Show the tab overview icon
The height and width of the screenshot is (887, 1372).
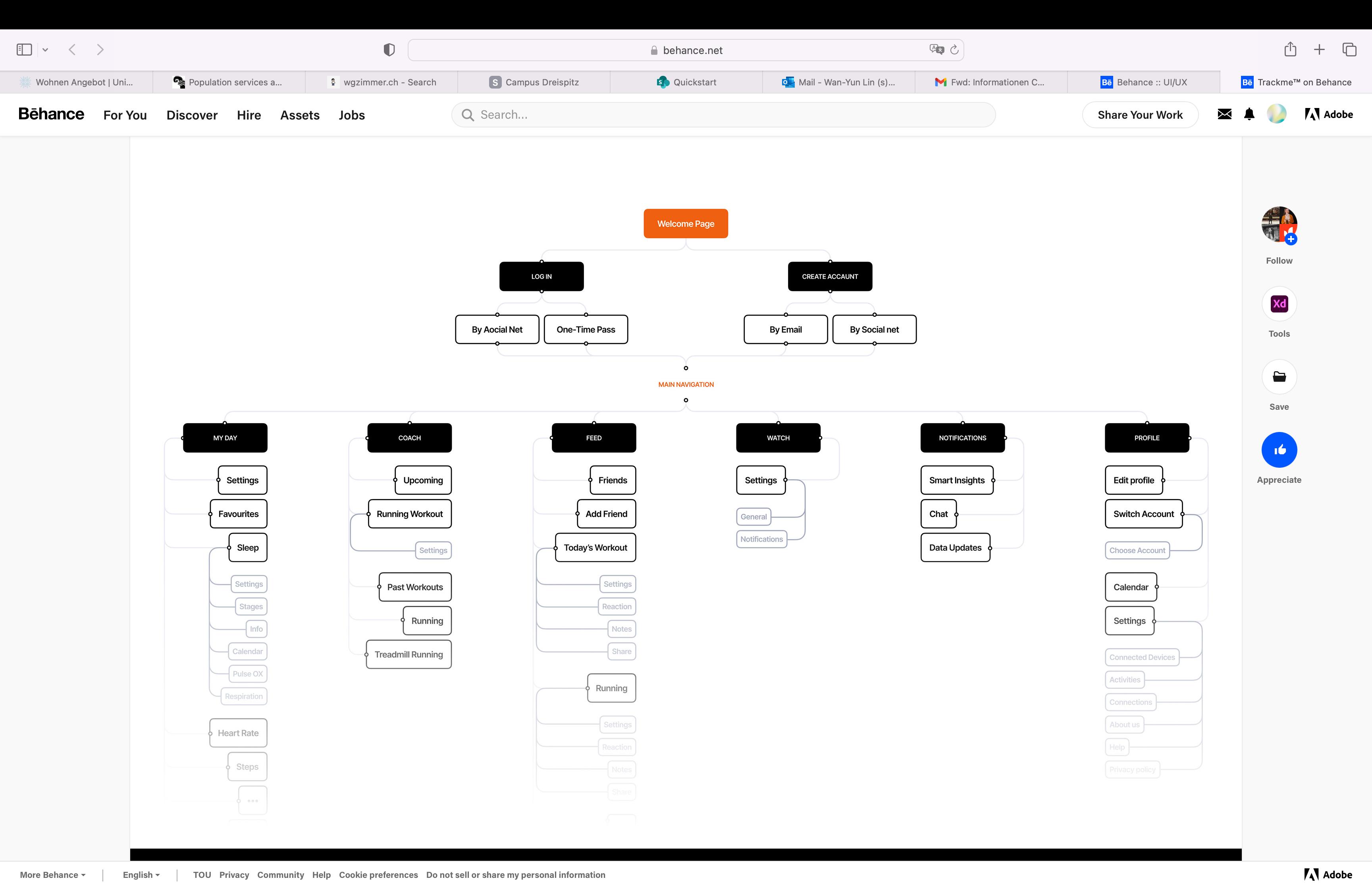point(1349,50)
